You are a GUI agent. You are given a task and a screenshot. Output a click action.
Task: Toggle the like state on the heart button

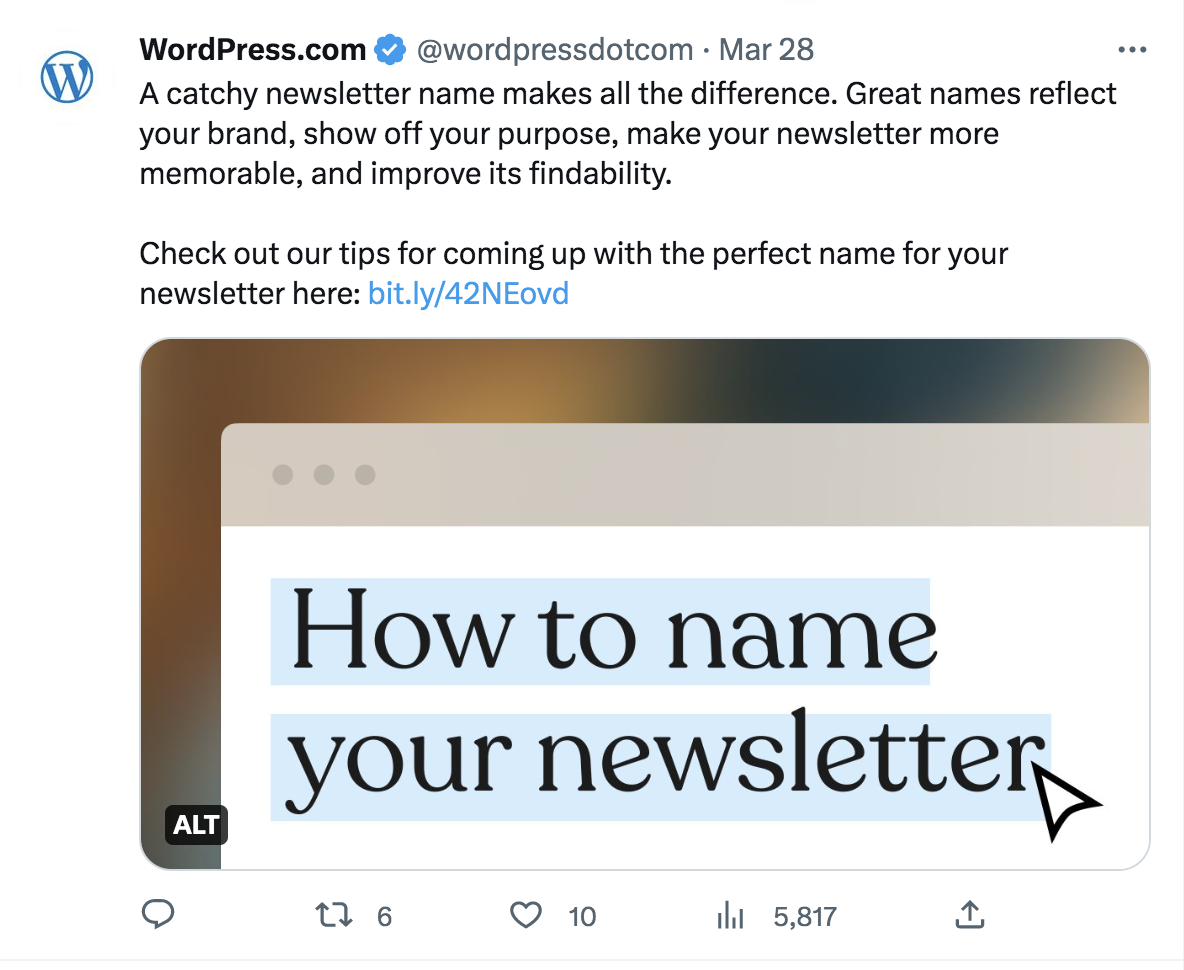525,915
